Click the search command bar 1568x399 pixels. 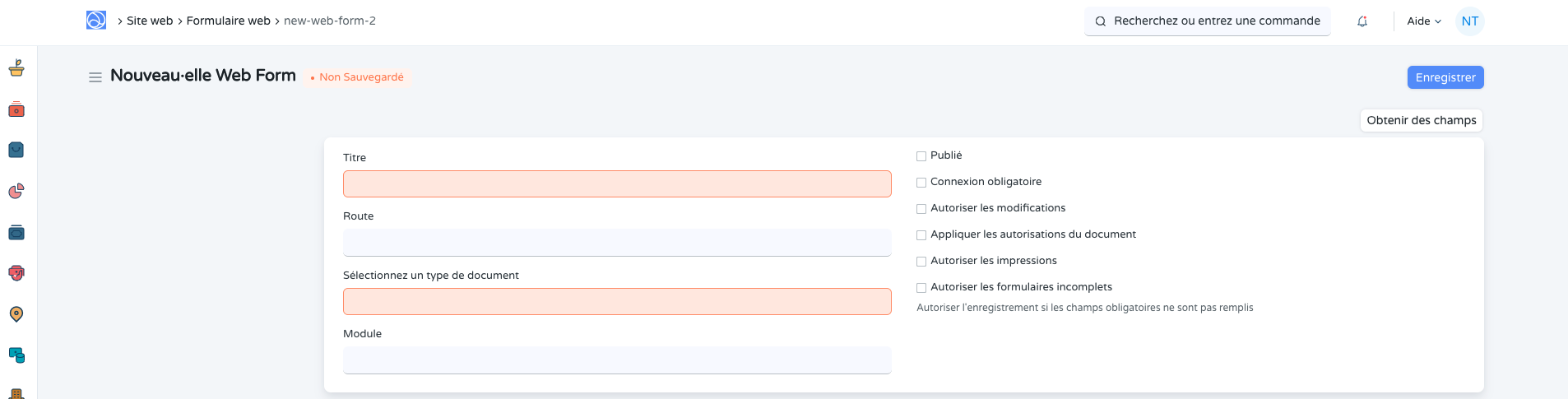(1207, 21)
